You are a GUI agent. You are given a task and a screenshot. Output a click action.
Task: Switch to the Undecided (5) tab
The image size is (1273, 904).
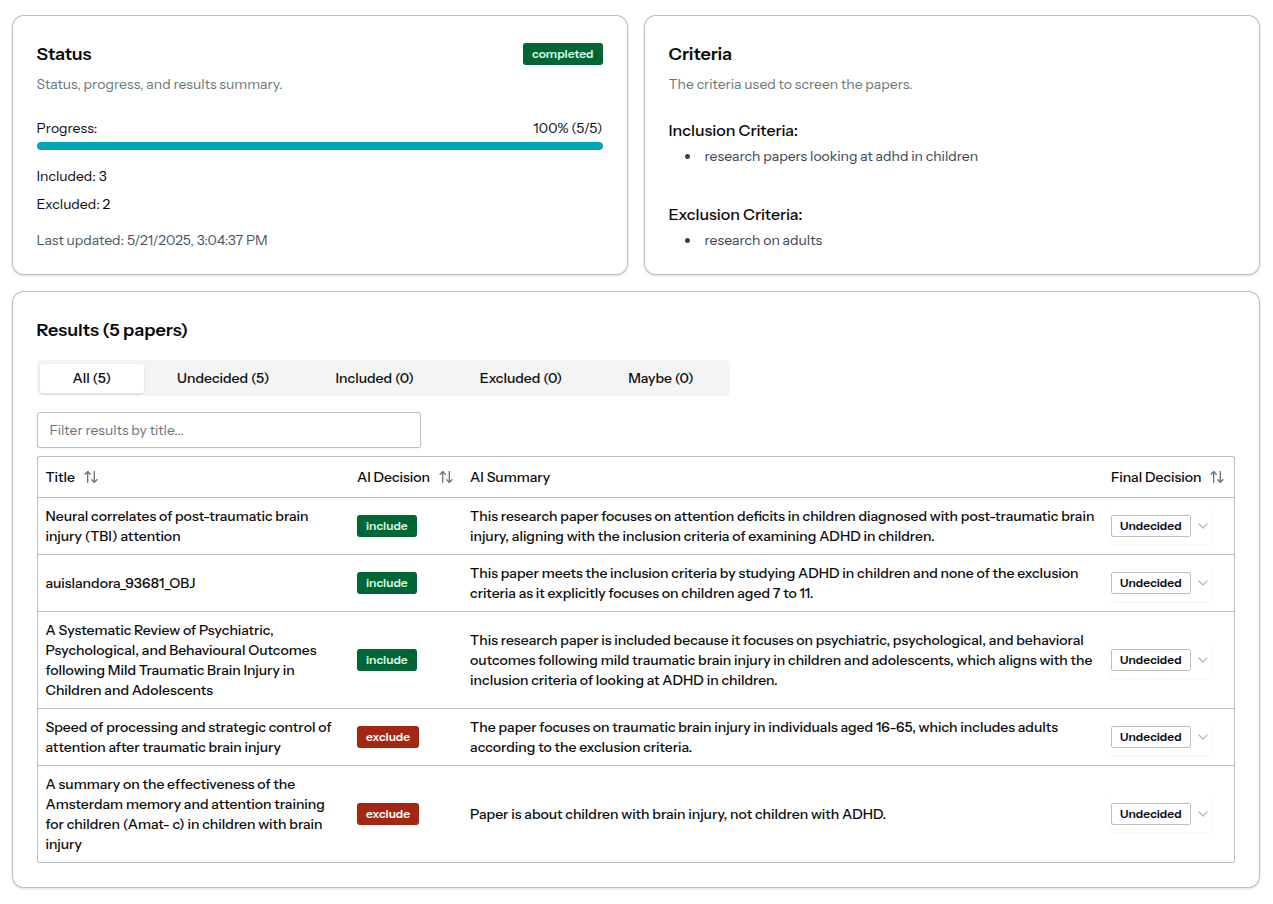pyautogui.click(x=222, y=378)
